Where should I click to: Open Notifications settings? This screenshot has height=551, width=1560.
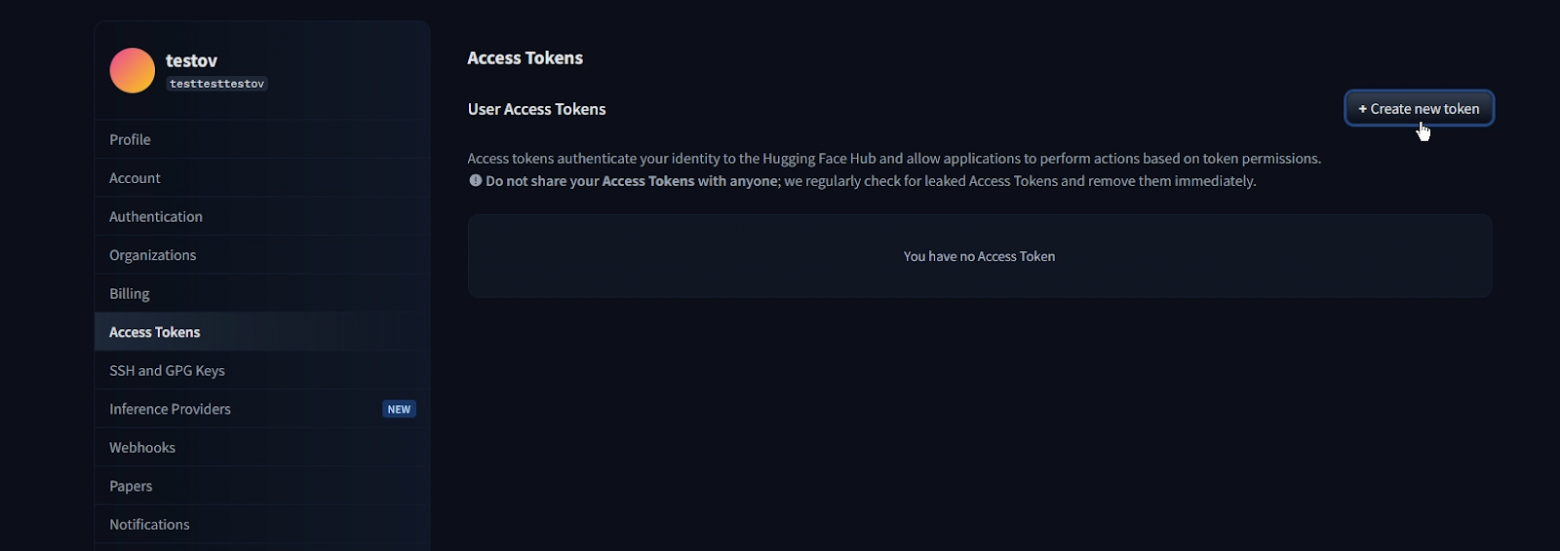point(149,524)
